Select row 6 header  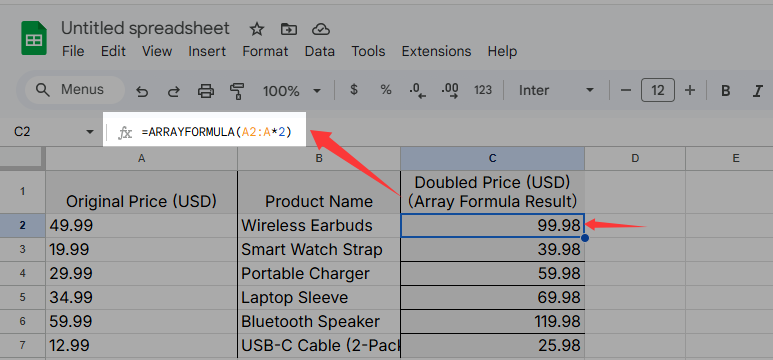[x=22, y=322]
